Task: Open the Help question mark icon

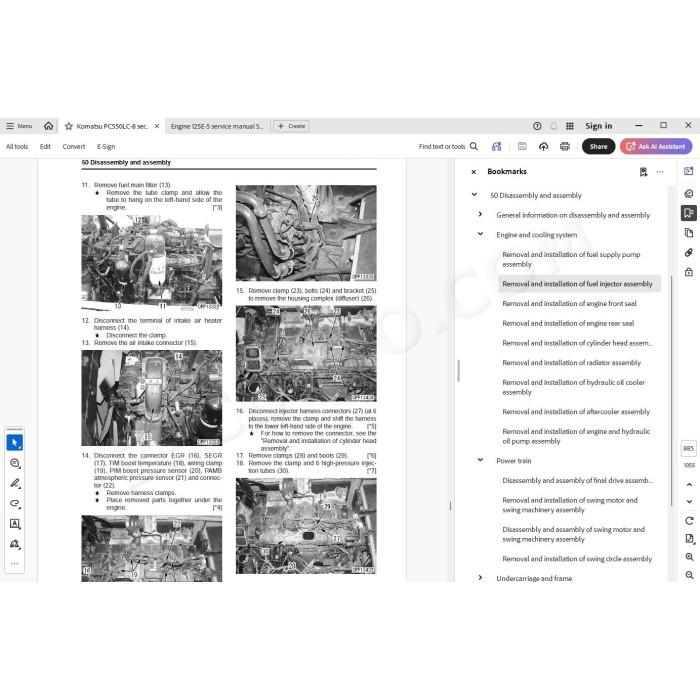Action: (537, 126)
